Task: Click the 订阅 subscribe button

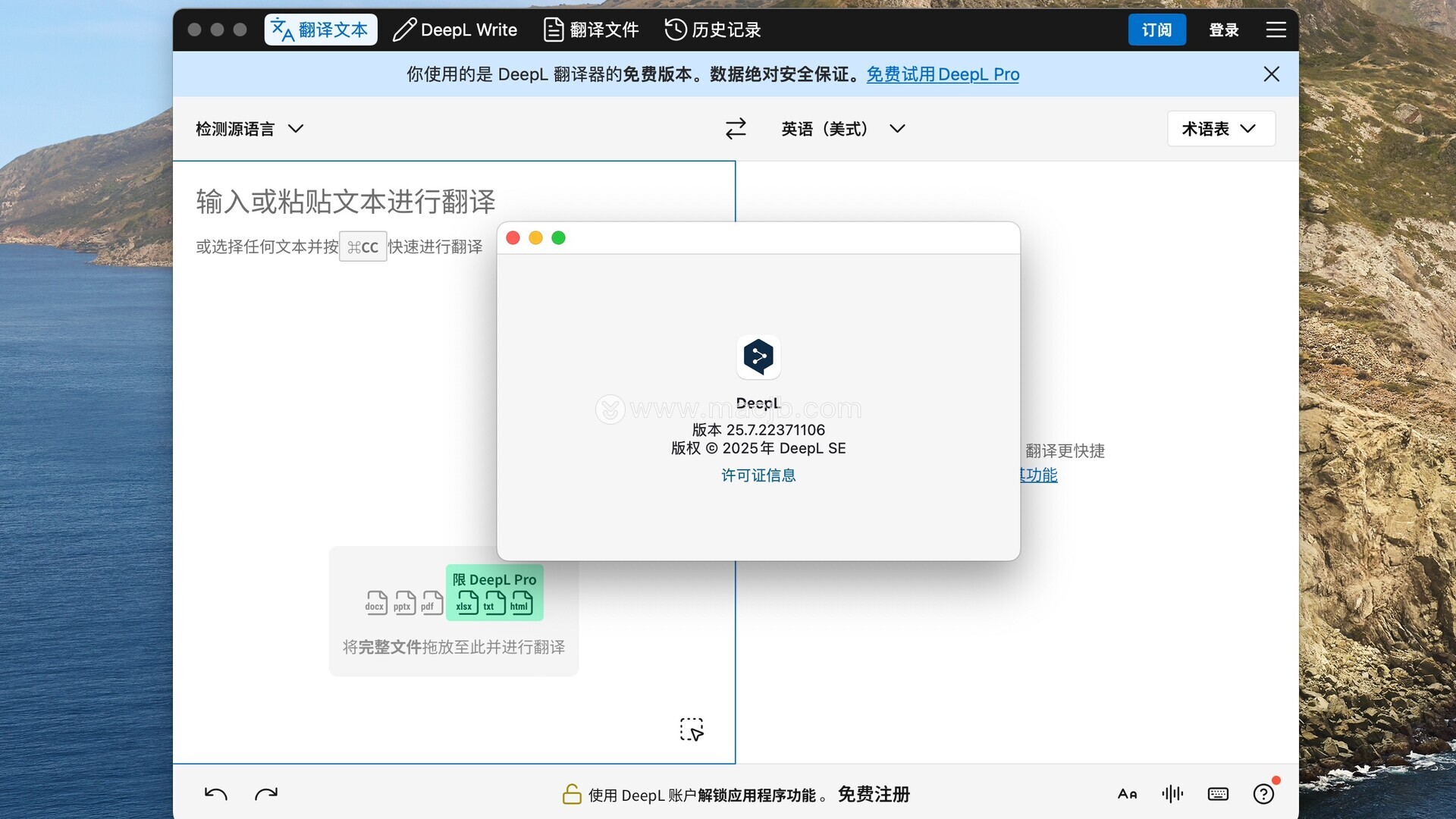Action: tap(1156, 30)
